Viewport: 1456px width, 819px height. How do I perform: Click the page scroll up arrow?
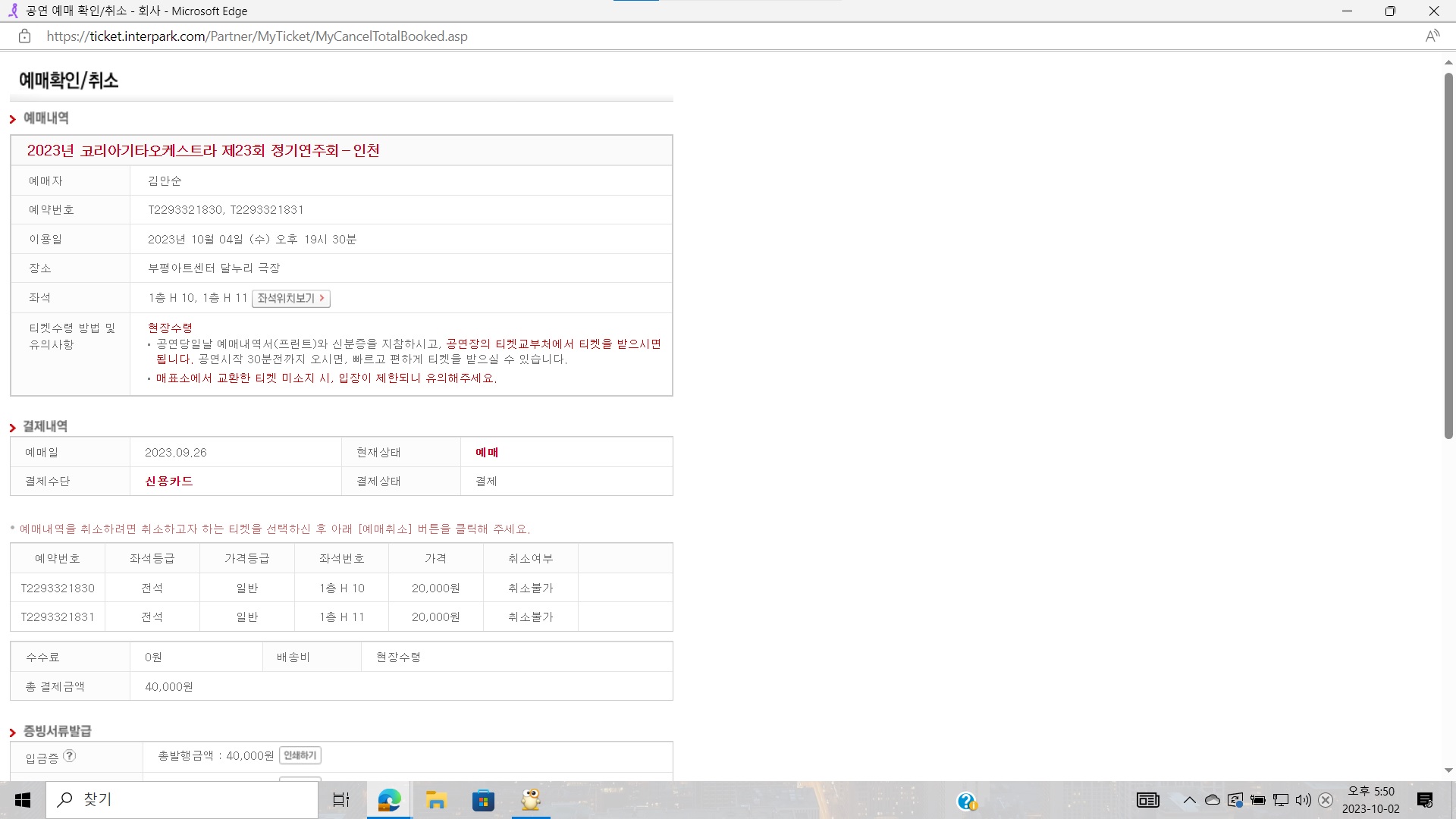[x=1448, y=62]
